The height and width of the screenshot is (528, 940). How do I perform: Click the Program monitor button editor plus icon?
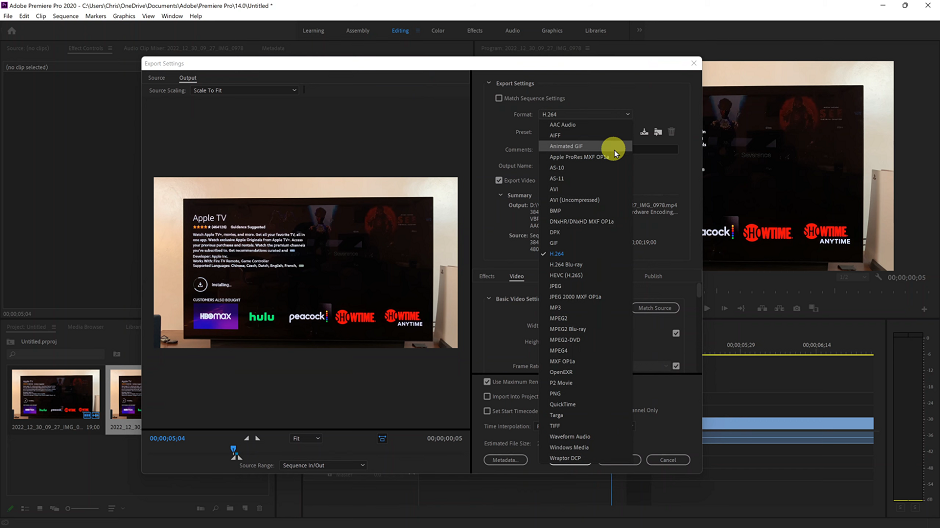(x=924, y=309)
